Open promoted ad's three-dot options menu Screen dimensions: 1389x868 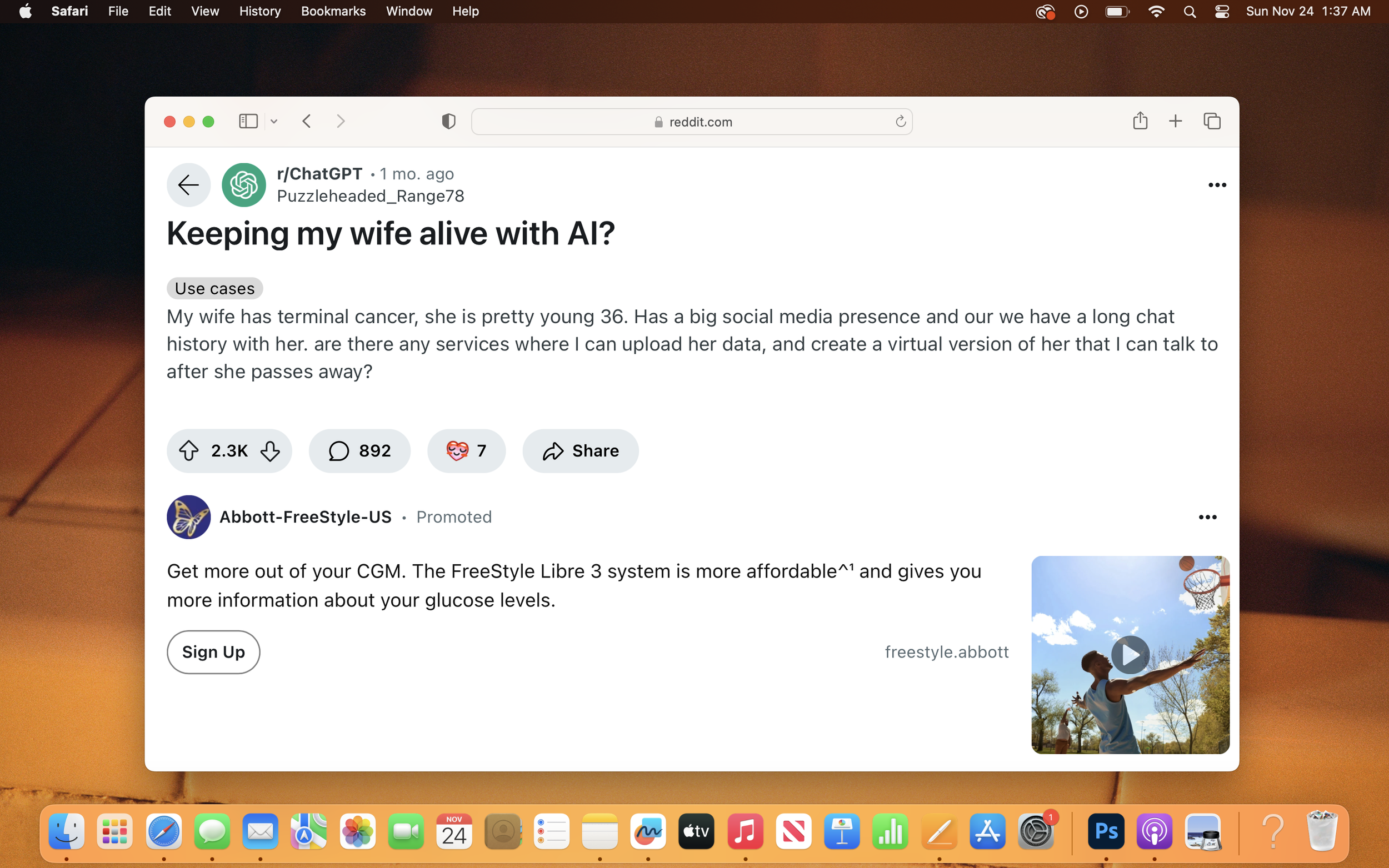point(1207,517)
